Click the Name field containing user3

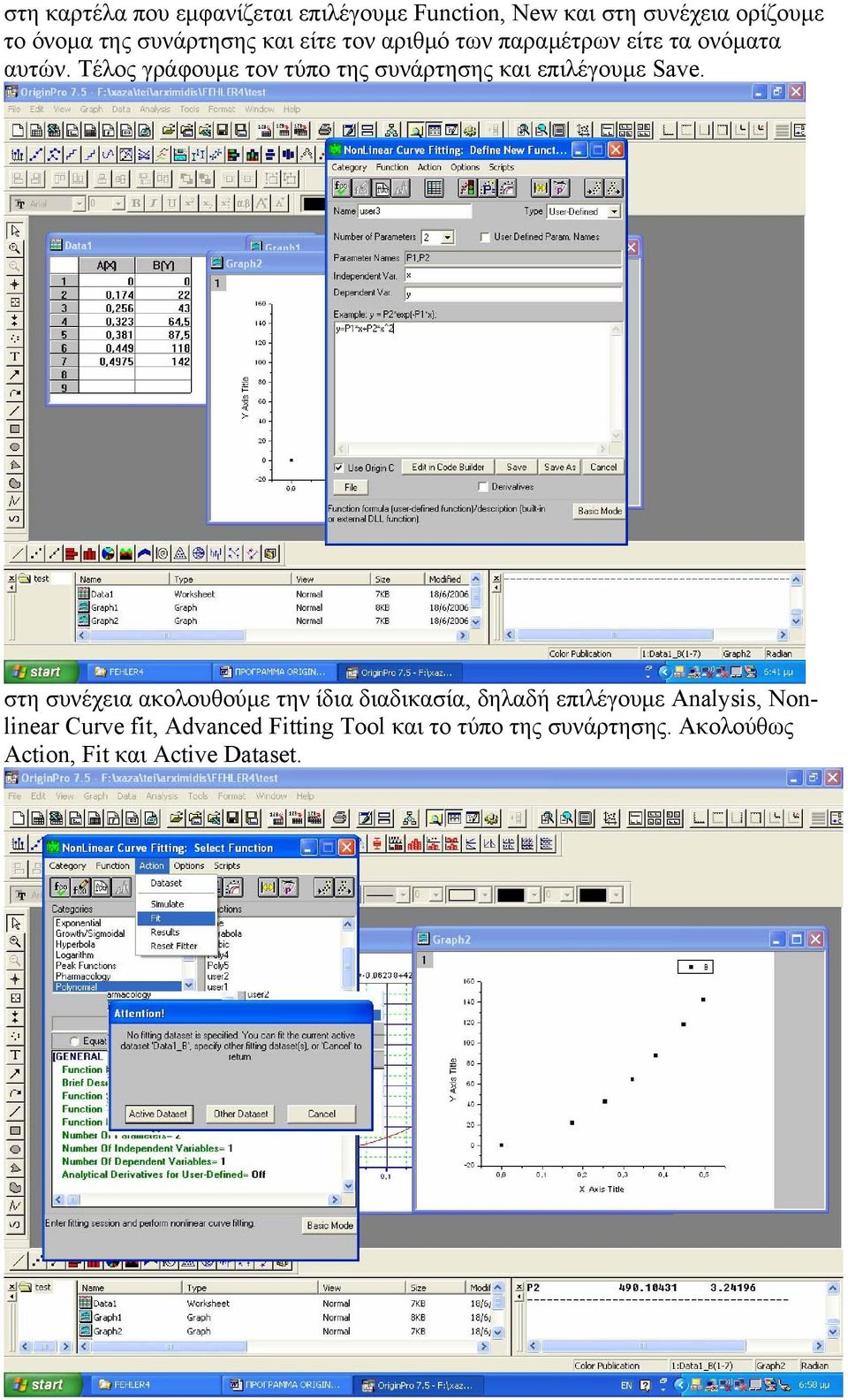[x=414, y=211]
